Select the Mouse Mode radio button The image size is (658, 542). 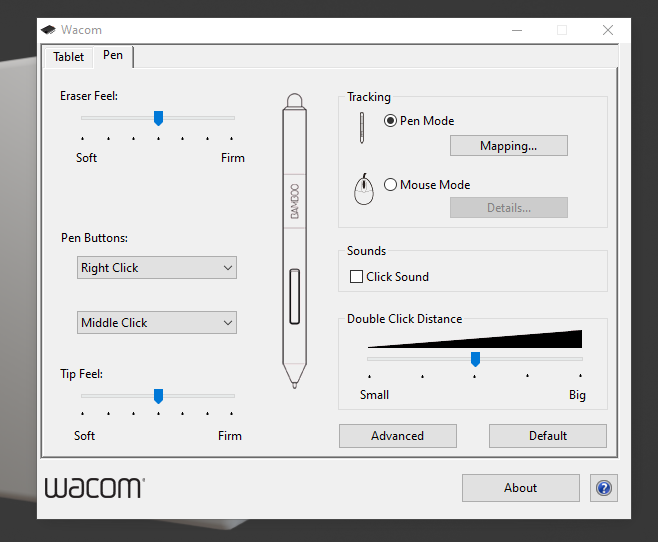(390, 185)
